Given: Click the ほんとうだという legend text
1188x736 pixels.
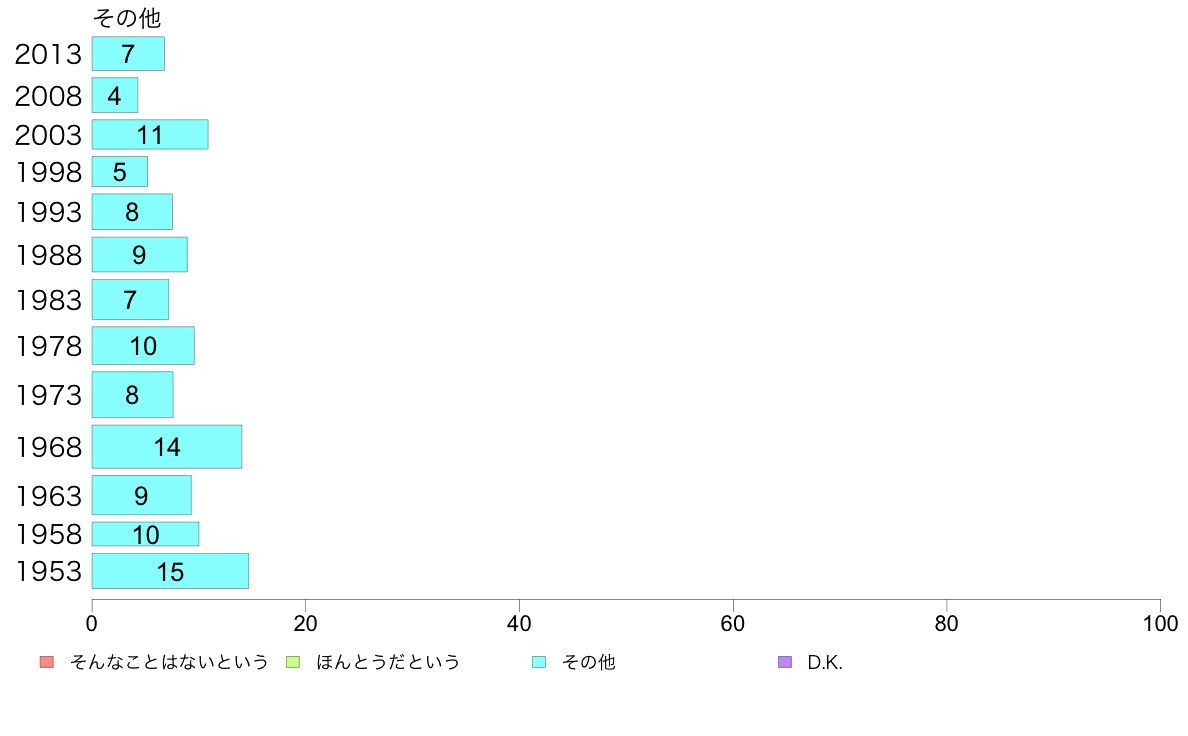Looking at the screenshot, I should (x=388, y=662).
